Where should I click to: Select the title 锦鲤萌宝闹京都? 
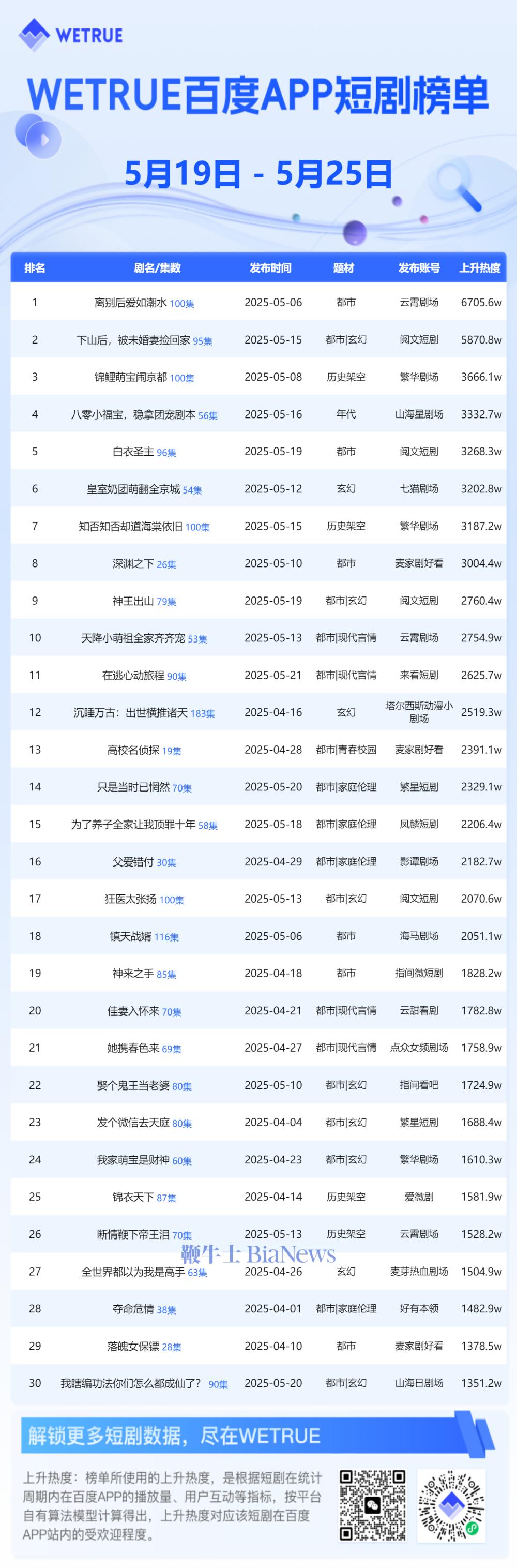click(130, 377)
